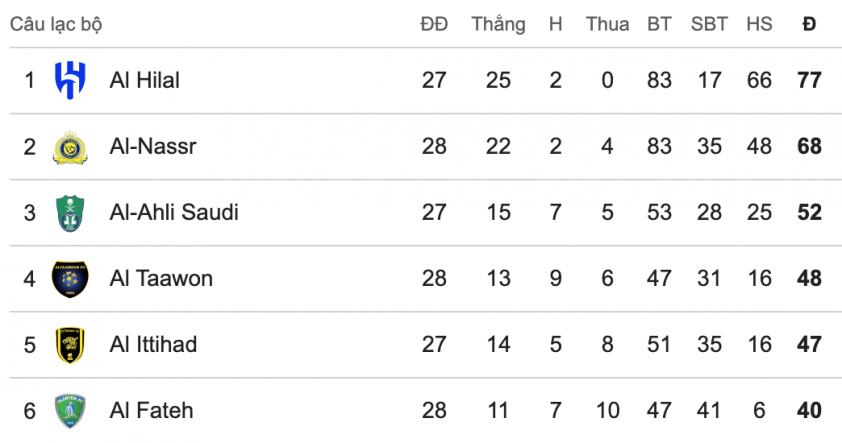Click the SBT column header

click(x=709, y=24)
